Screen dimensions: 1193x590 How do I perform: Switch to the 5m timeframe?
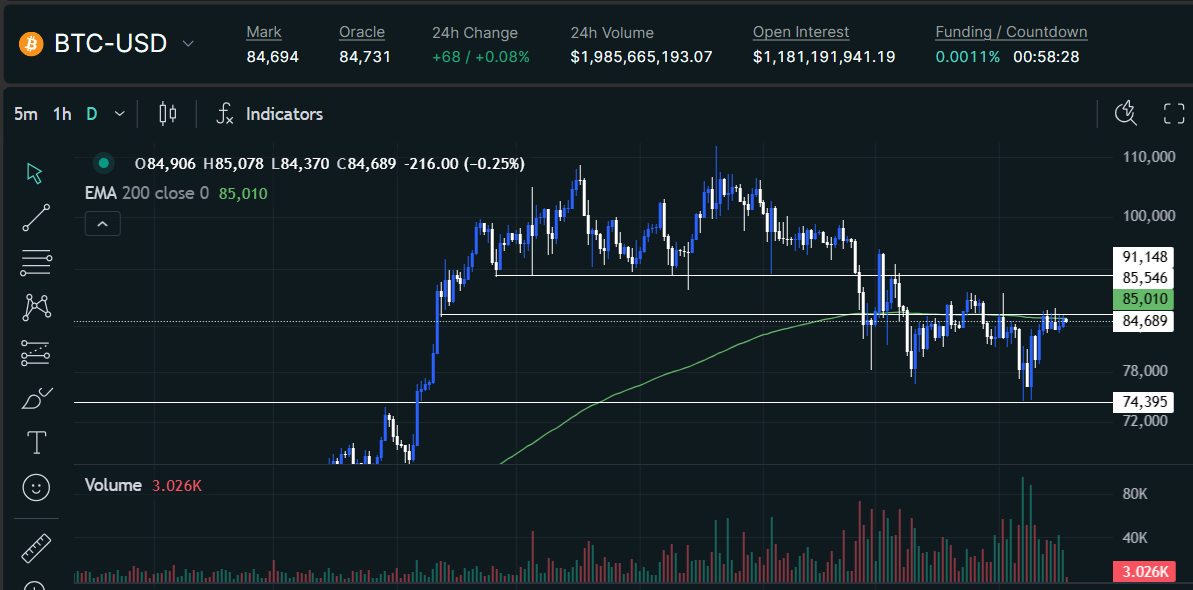click(26, 114)
